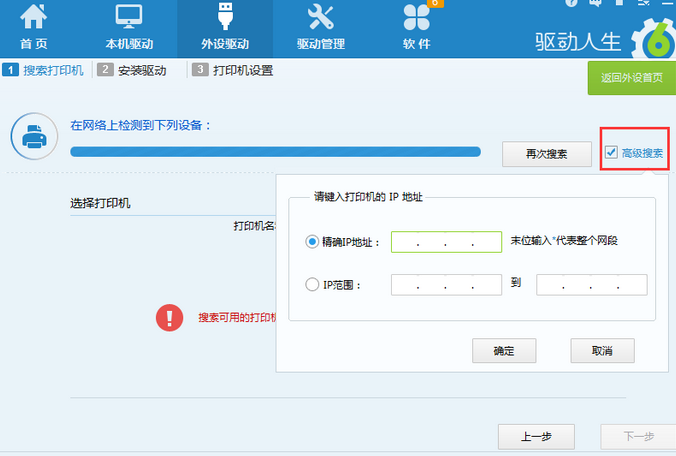Uncheck the 高级搜索 checkbox
Screen dimensions: 676x456
pos(611,153)
